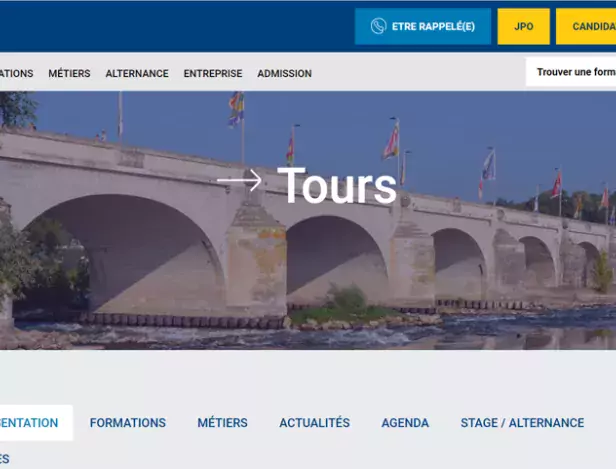Click the yellow CANDIDA button
The height and width of the screenshot is (469, 616).
[586, 26]
